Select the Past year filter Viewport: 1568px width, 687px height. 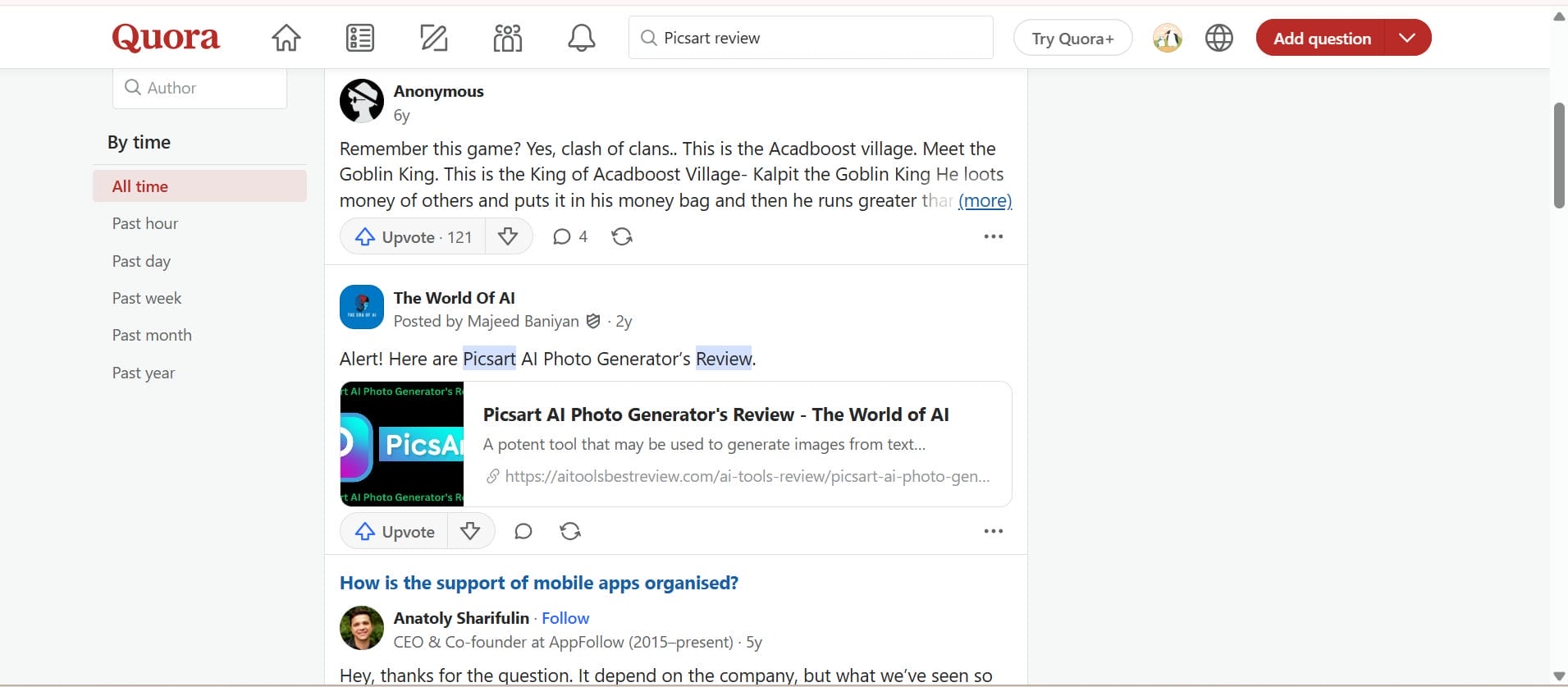(x=144, y=373)
